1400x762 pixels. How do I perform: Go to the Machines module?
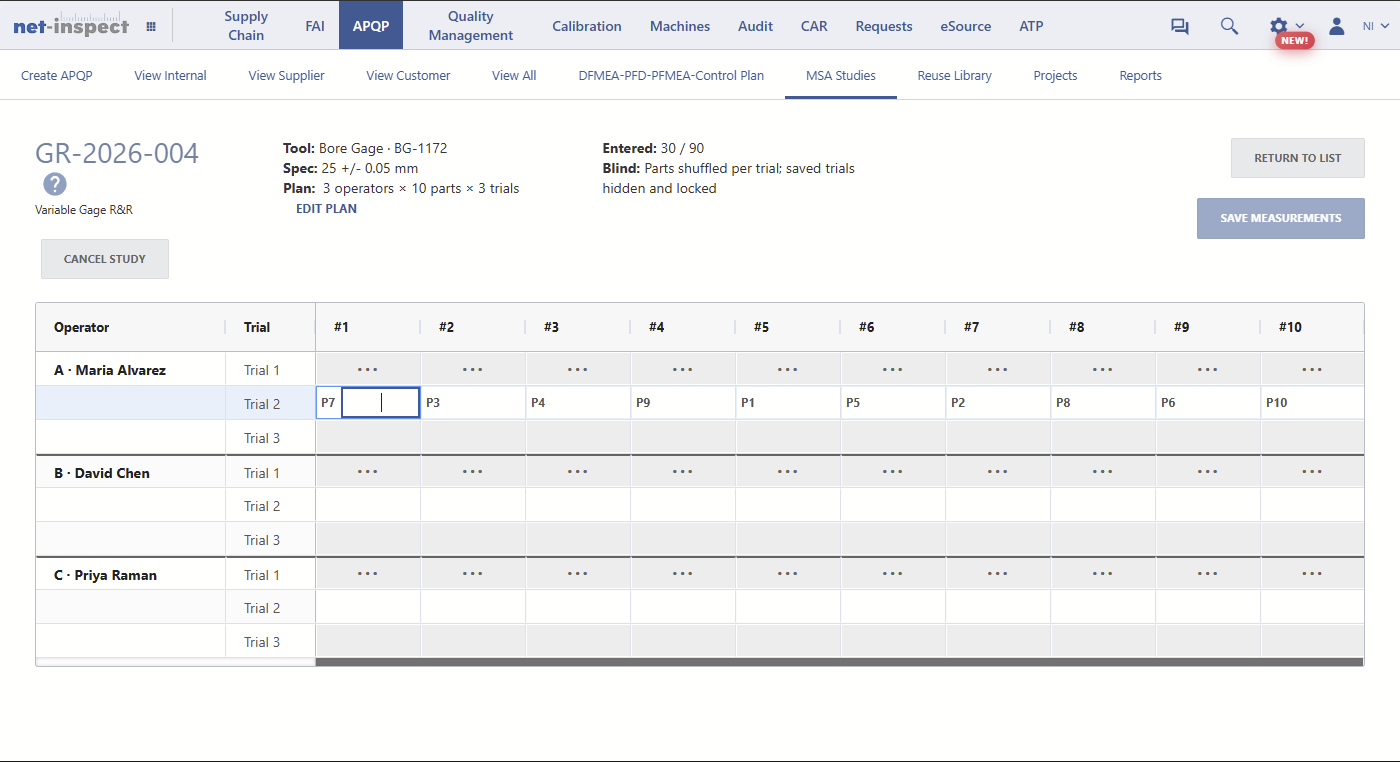(680, 26)
